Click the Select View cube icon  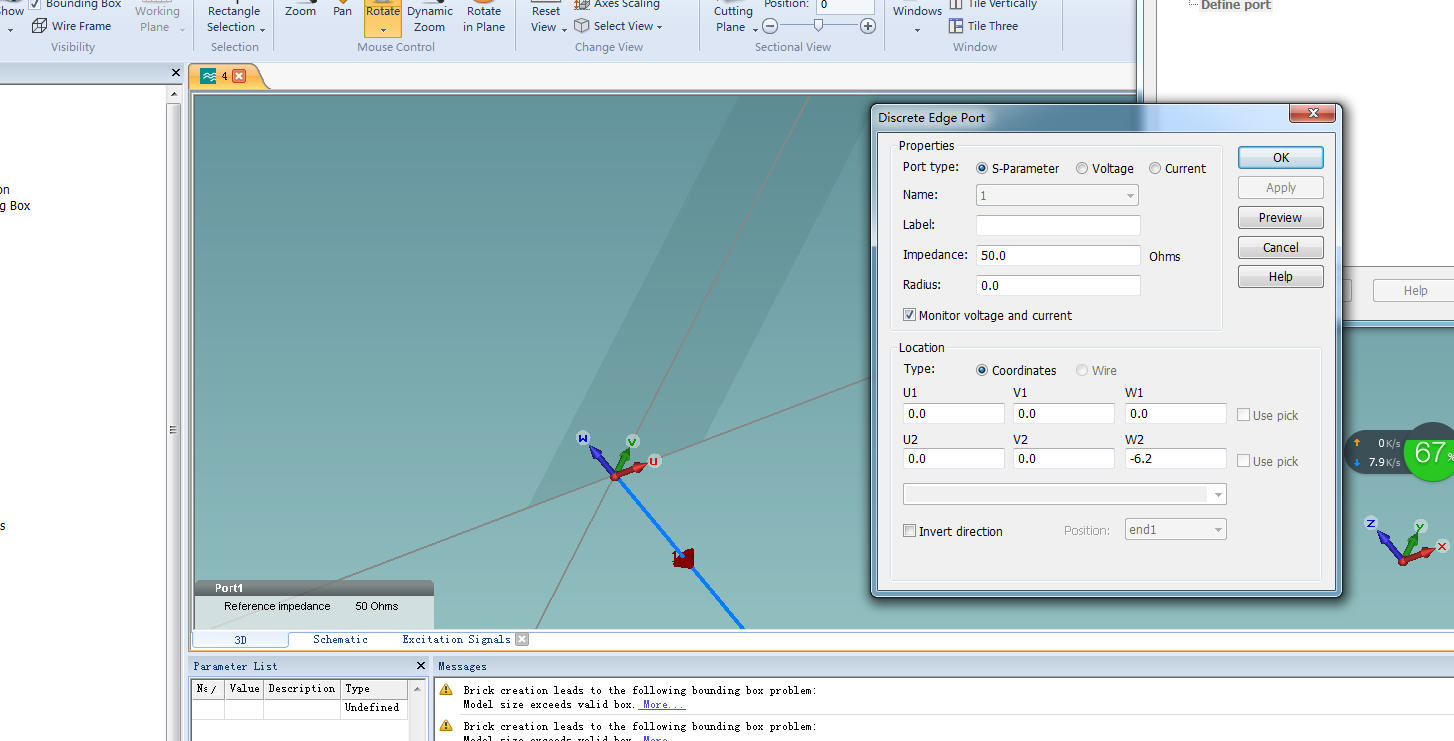[x=582, y=26]
